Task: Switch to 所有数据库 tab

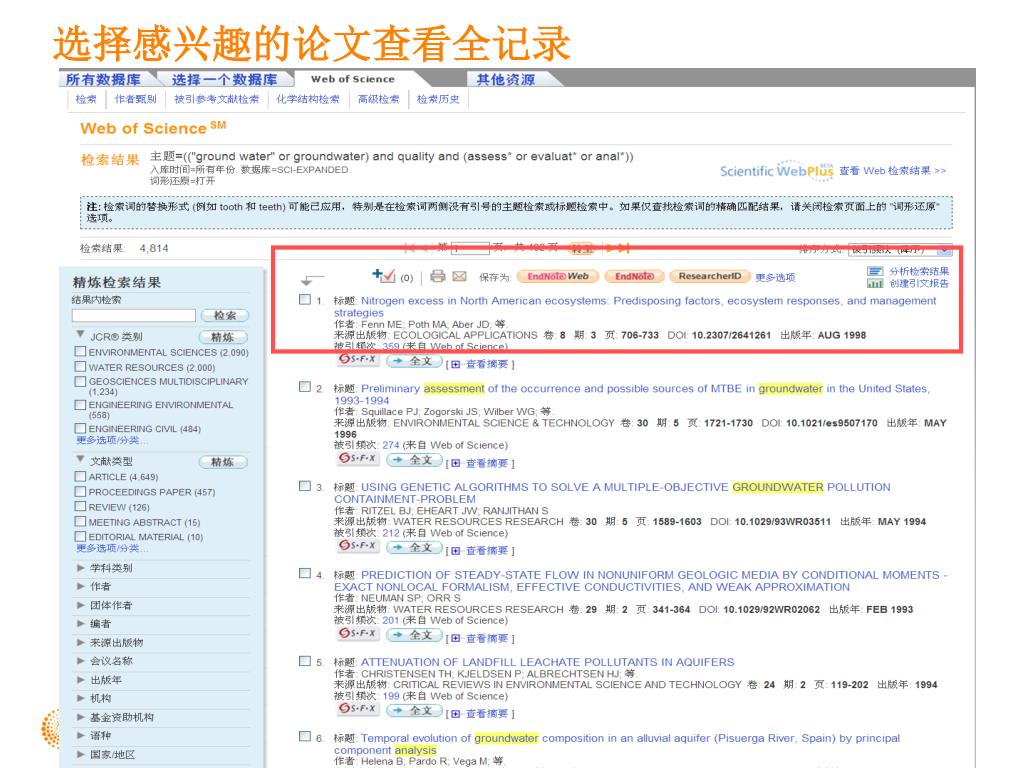Action: (103, 79)
